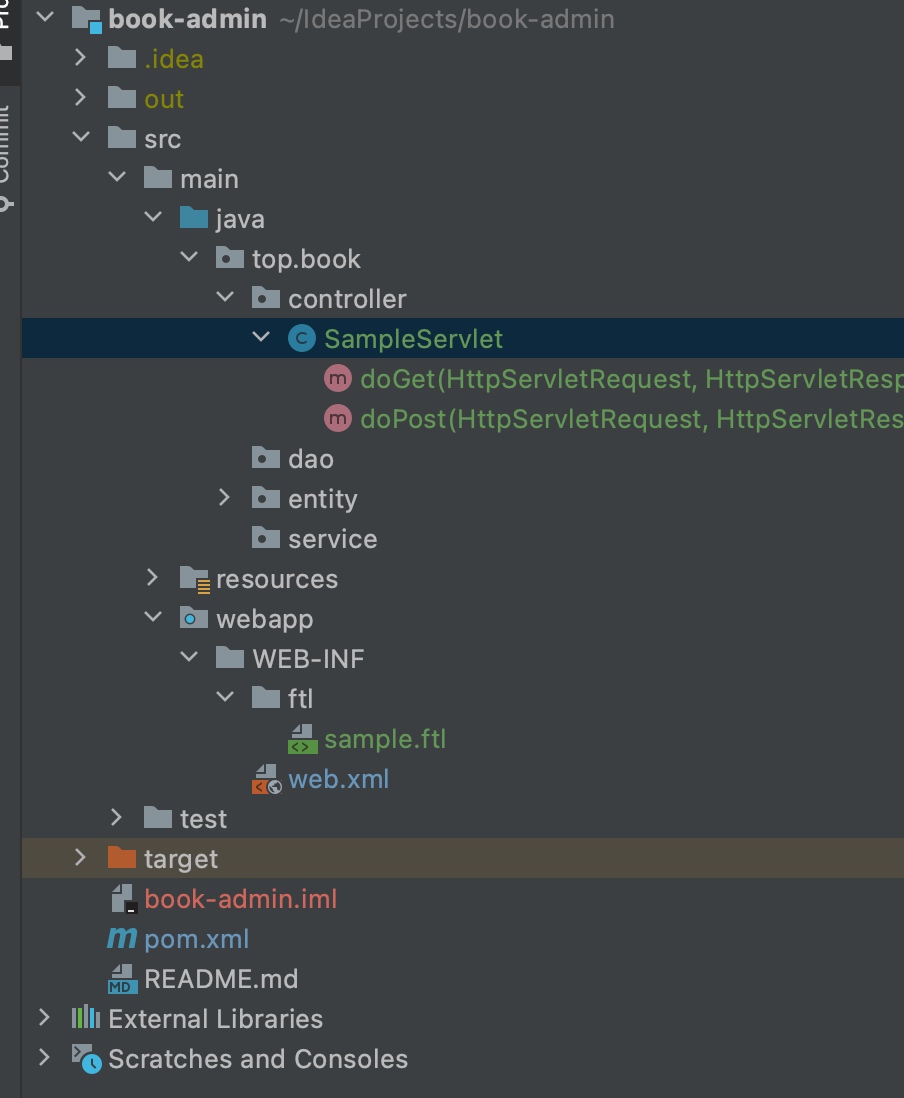This screenshot has width=904, height=1098.
Task: Select the service package
Action: (x=332, y=539)
